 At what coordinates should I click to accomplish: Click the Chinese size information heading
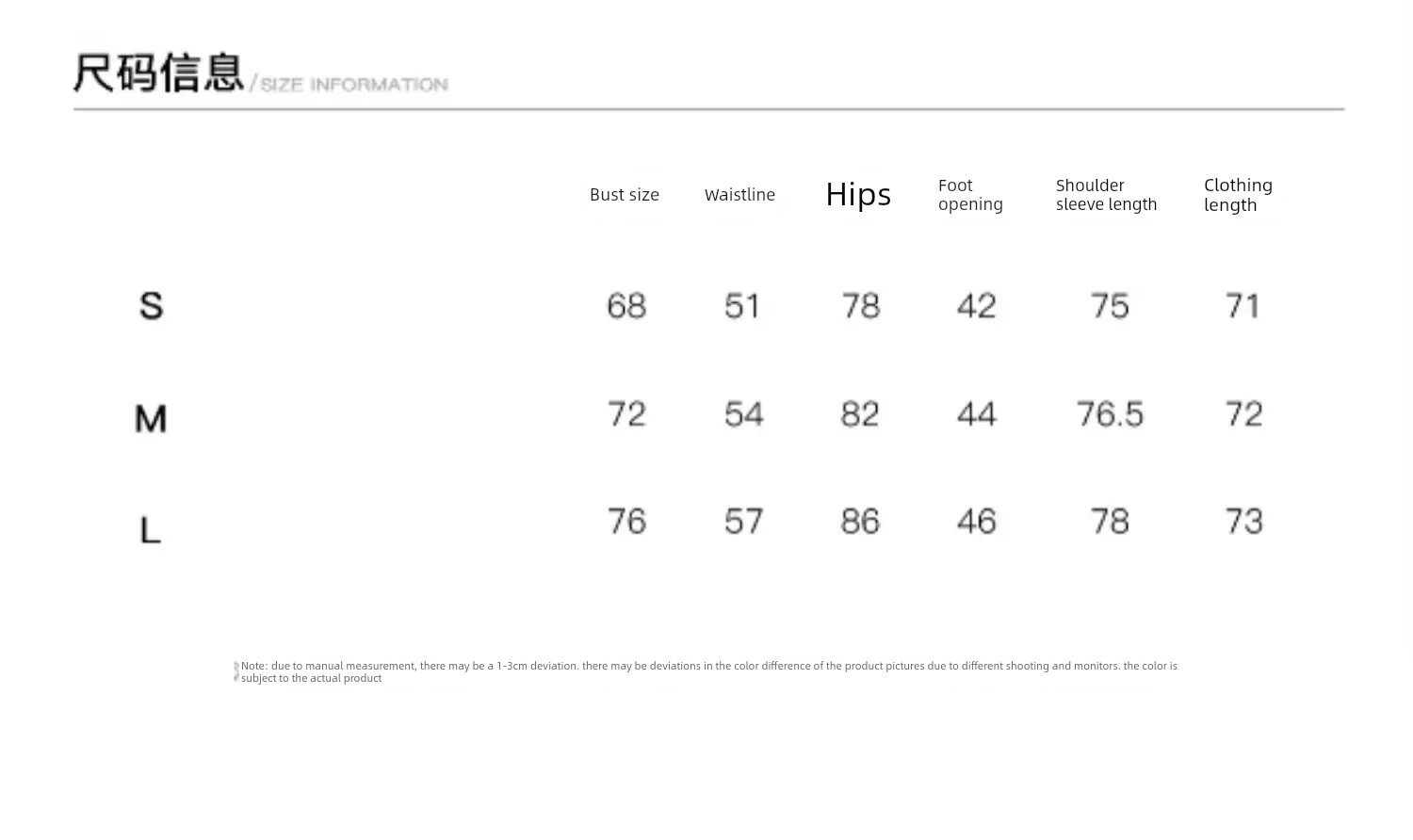click(158, 73)
